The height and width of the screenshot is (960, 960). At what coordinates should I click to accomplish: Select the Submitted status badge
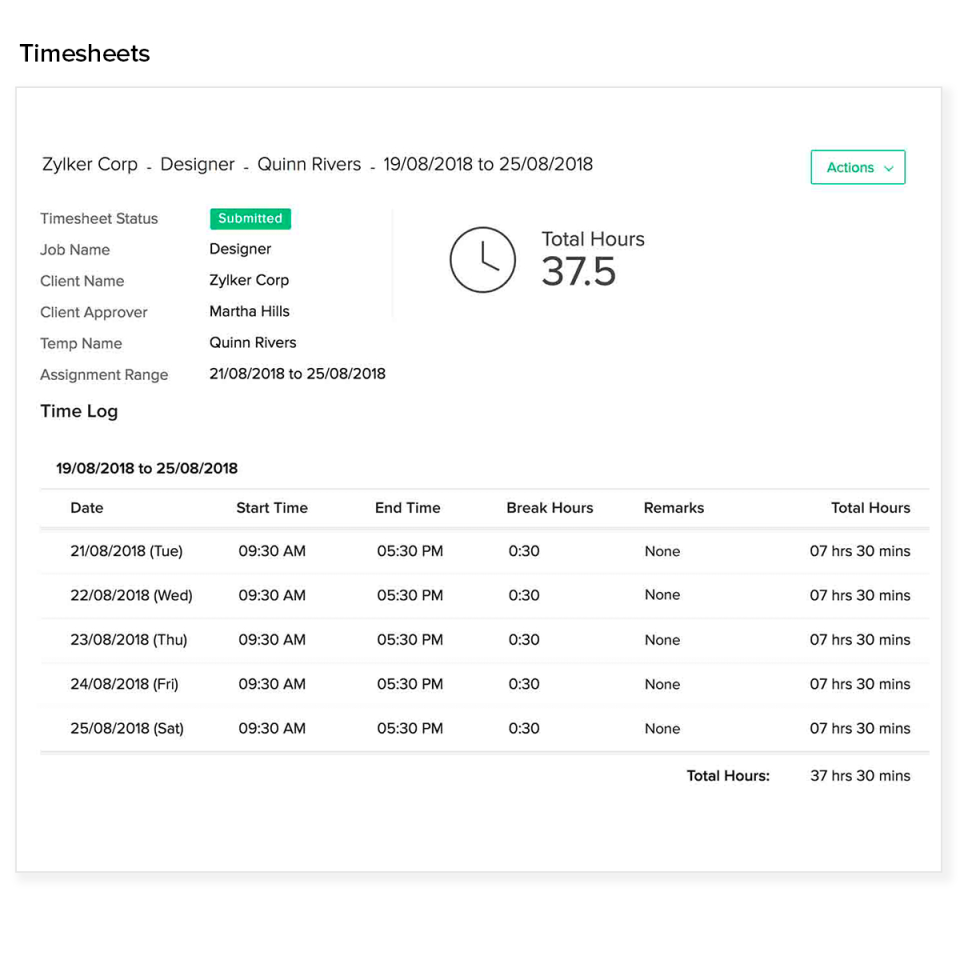pos(250,218)
